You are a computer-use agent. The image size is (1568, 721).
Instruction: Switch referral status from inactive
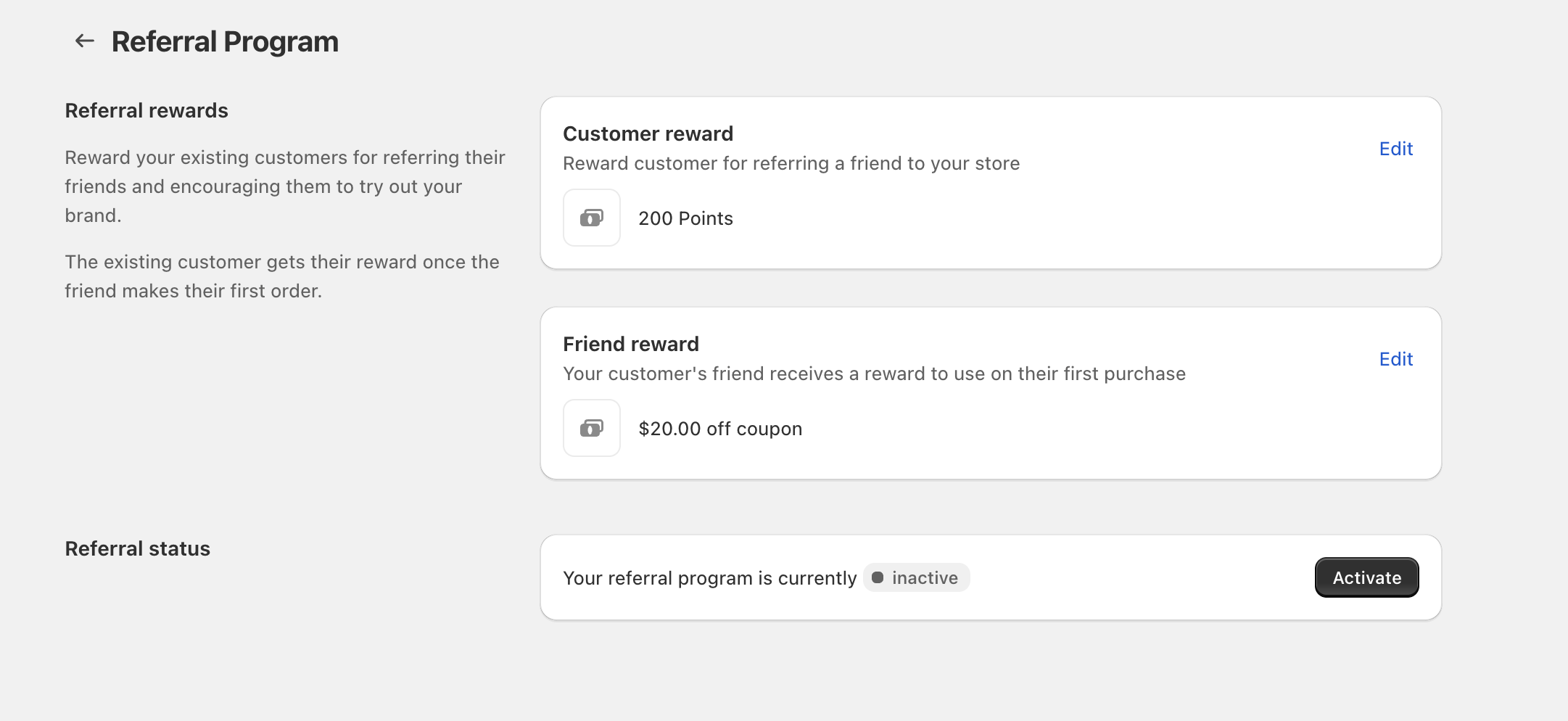pyautogui.click(x=1366, y=577)
